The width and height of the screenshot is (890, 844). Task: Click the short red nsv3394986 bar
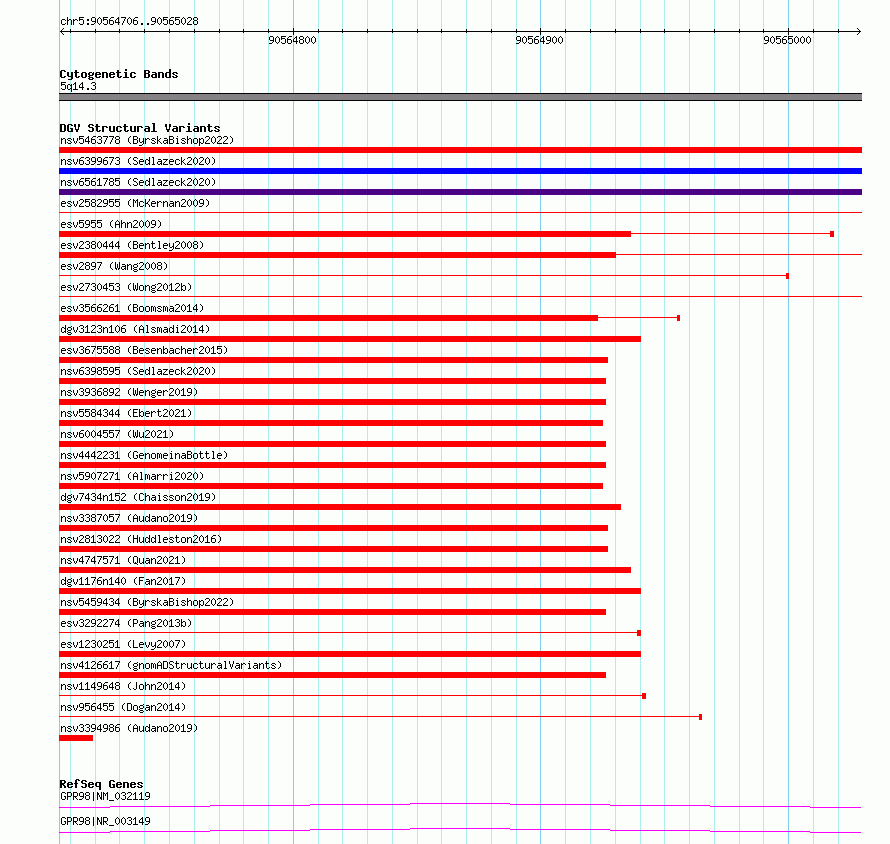pos(76,738)
